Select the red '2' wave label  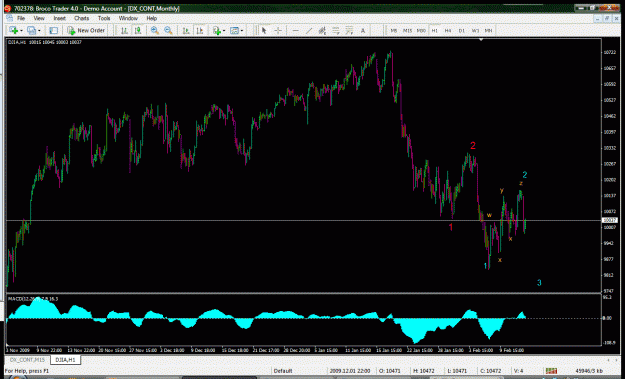point(473,145)
